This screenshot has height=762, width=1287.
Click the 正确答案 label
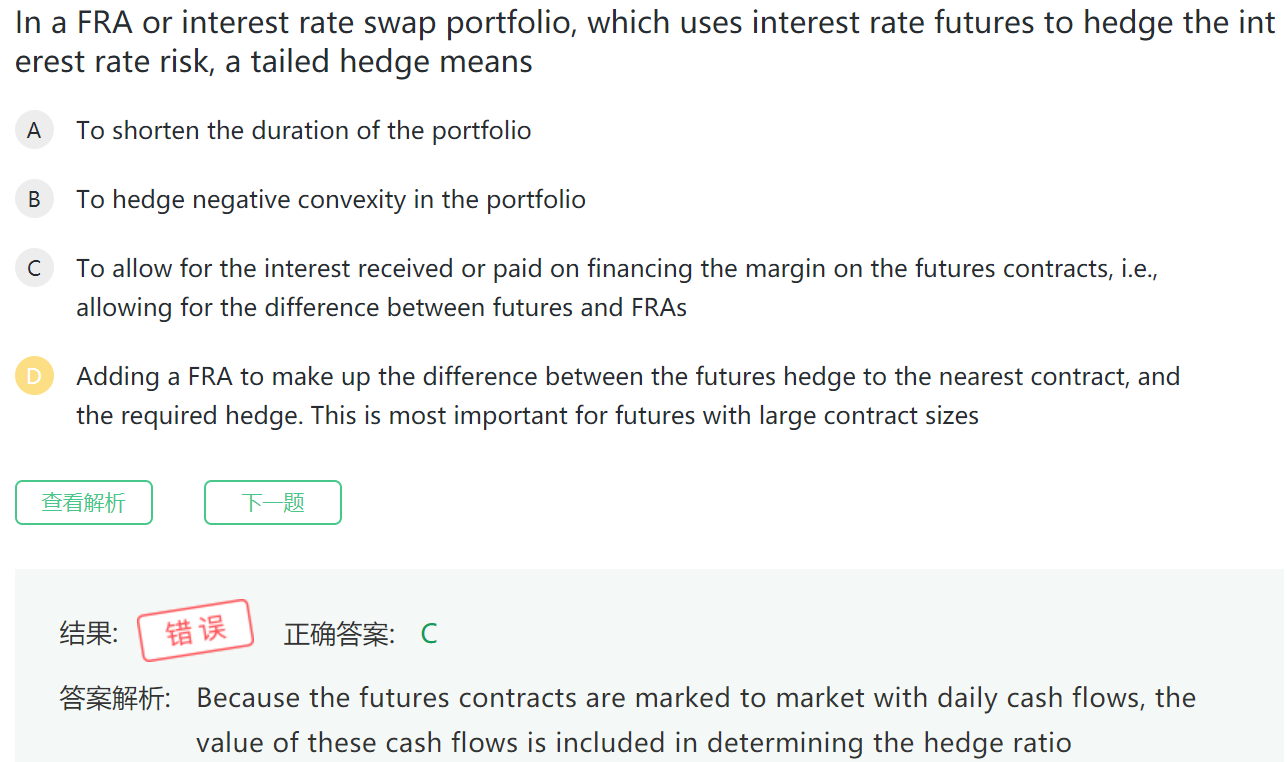340,634
